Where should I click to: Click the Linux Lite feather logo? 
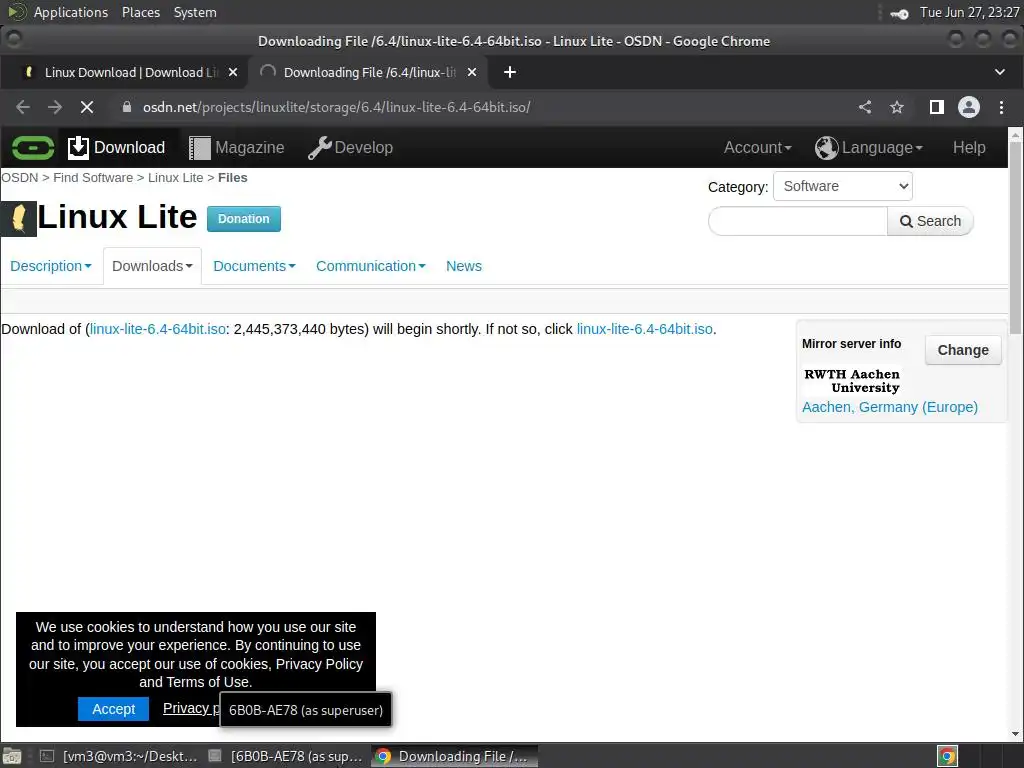pyautogui.click(x=19, y=218)
